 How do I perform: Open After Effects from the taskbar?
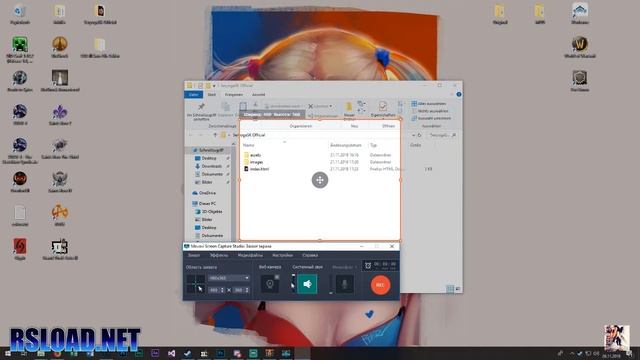(155, 353)
